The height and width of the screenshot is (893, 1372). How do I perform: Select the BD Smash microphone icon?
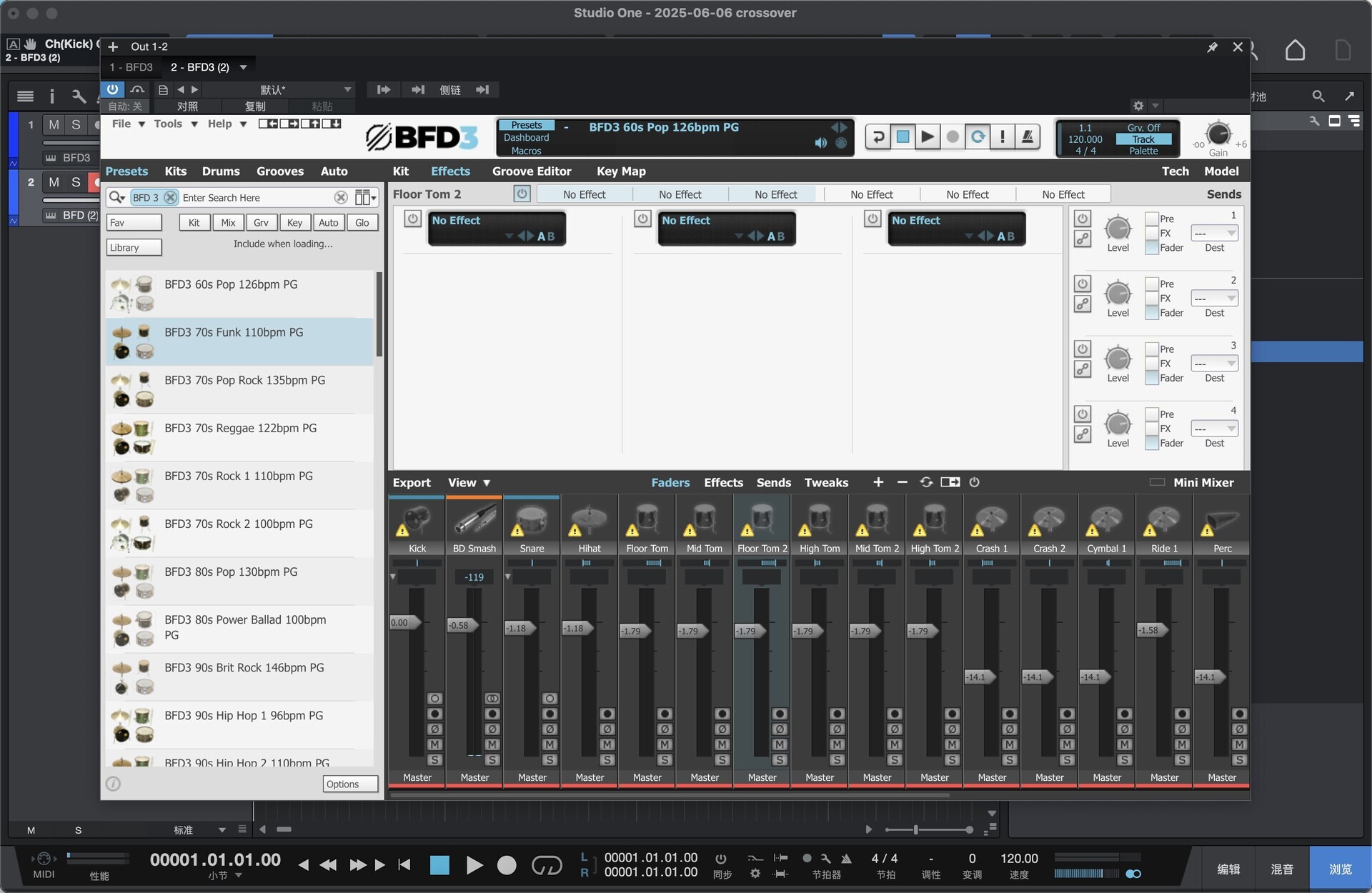(475, 519)
